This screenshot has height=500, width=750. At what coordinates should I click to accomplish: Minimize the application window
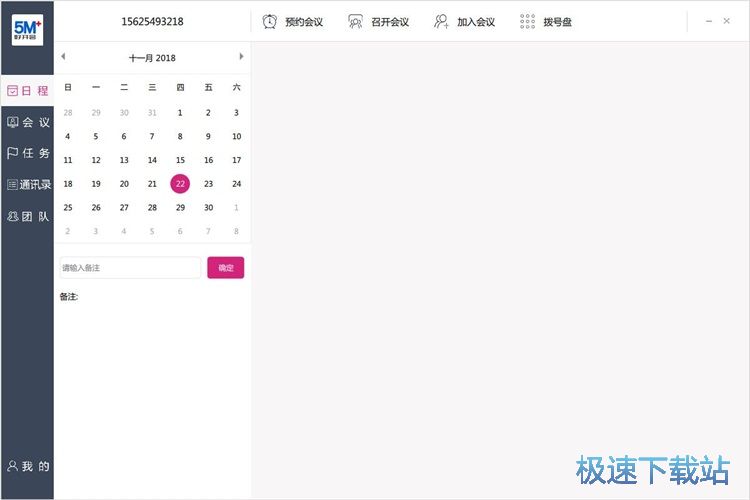click(x=709, y=21)
